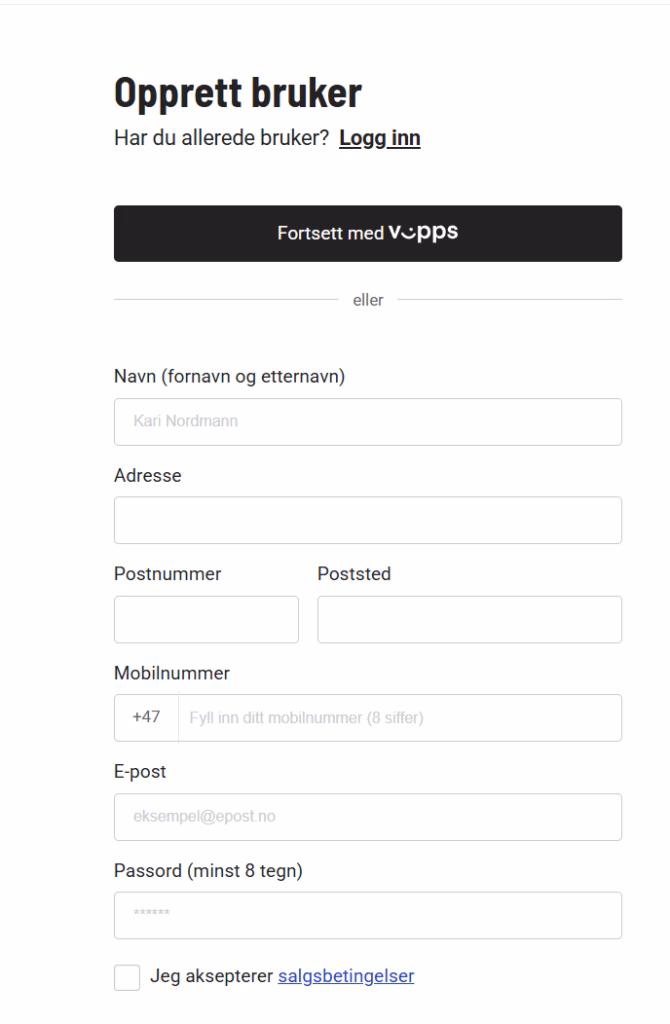The height and width of the screenshot is (1024, 670).
Task: Open the salgsbetingelser link
Action: pos(346,976)
